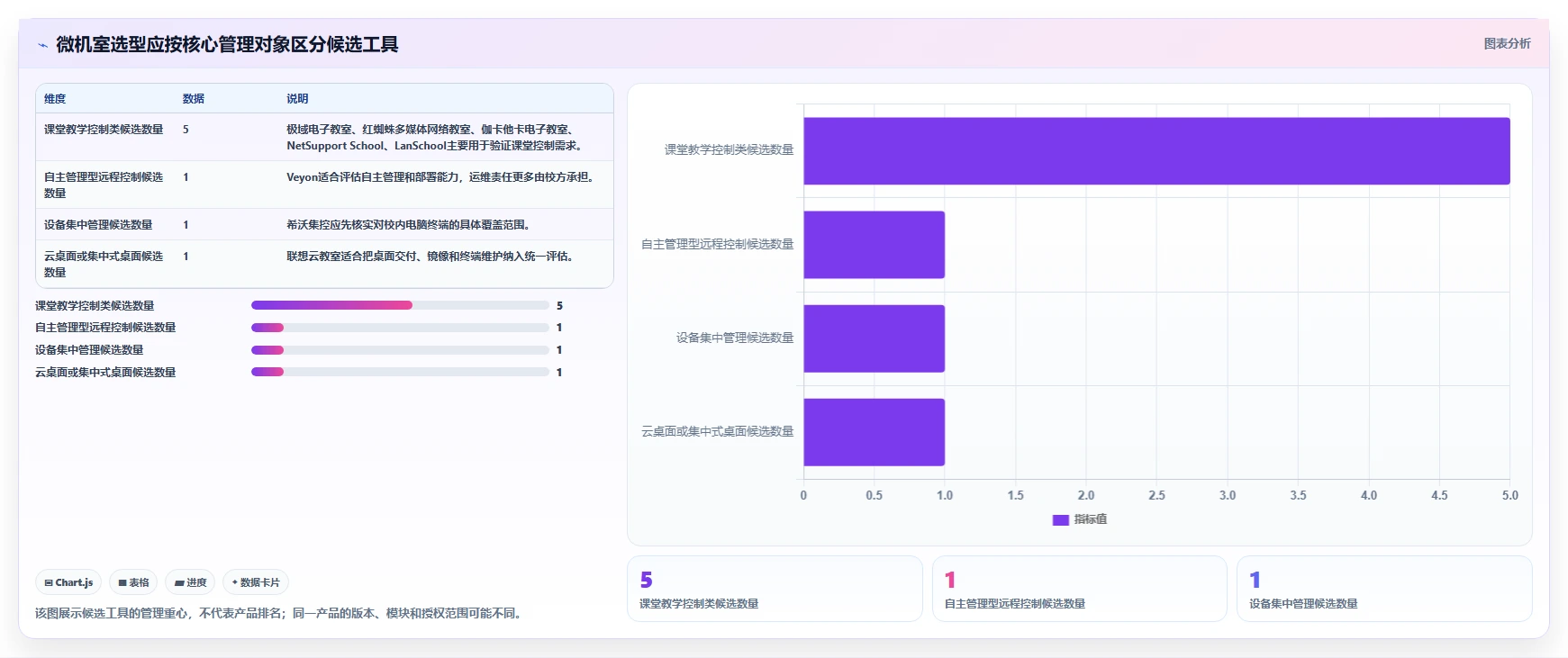Screen dimensions: 1568x658
Task: Click the footnote starting with 该图展示候选工具
Action: [x=280, y=614]
